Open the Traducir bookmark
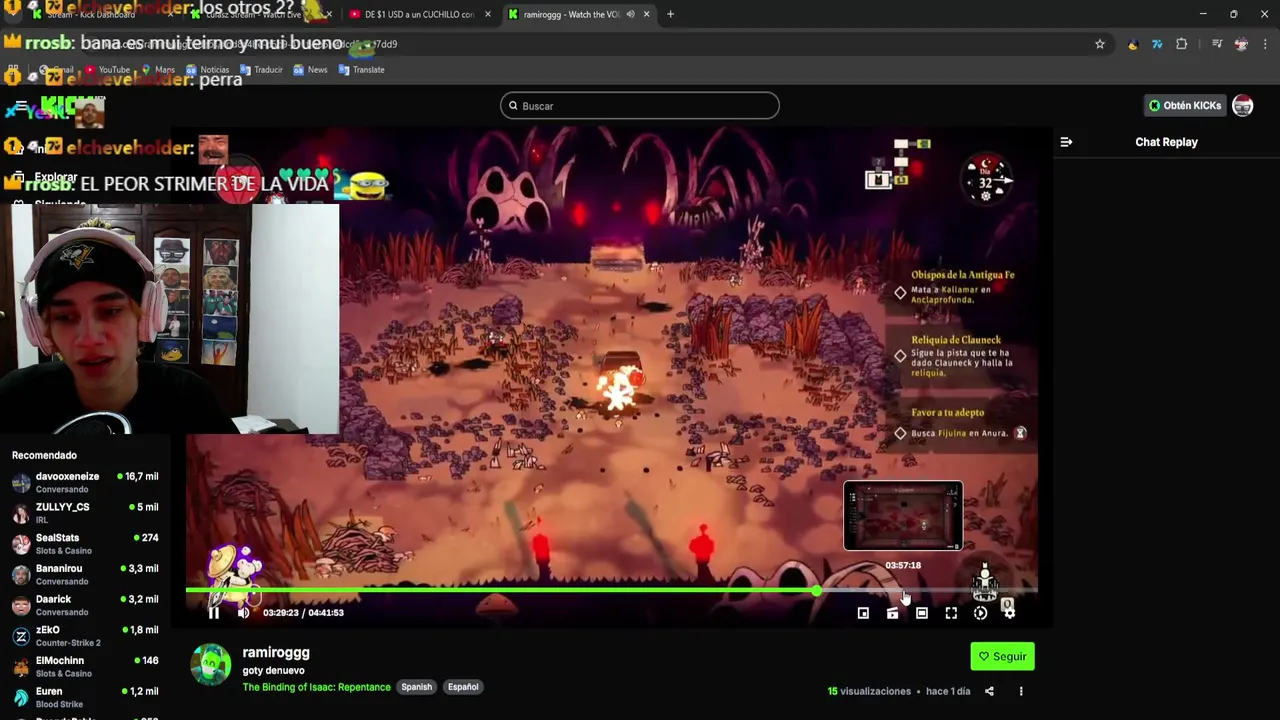 tap(261, 70)
